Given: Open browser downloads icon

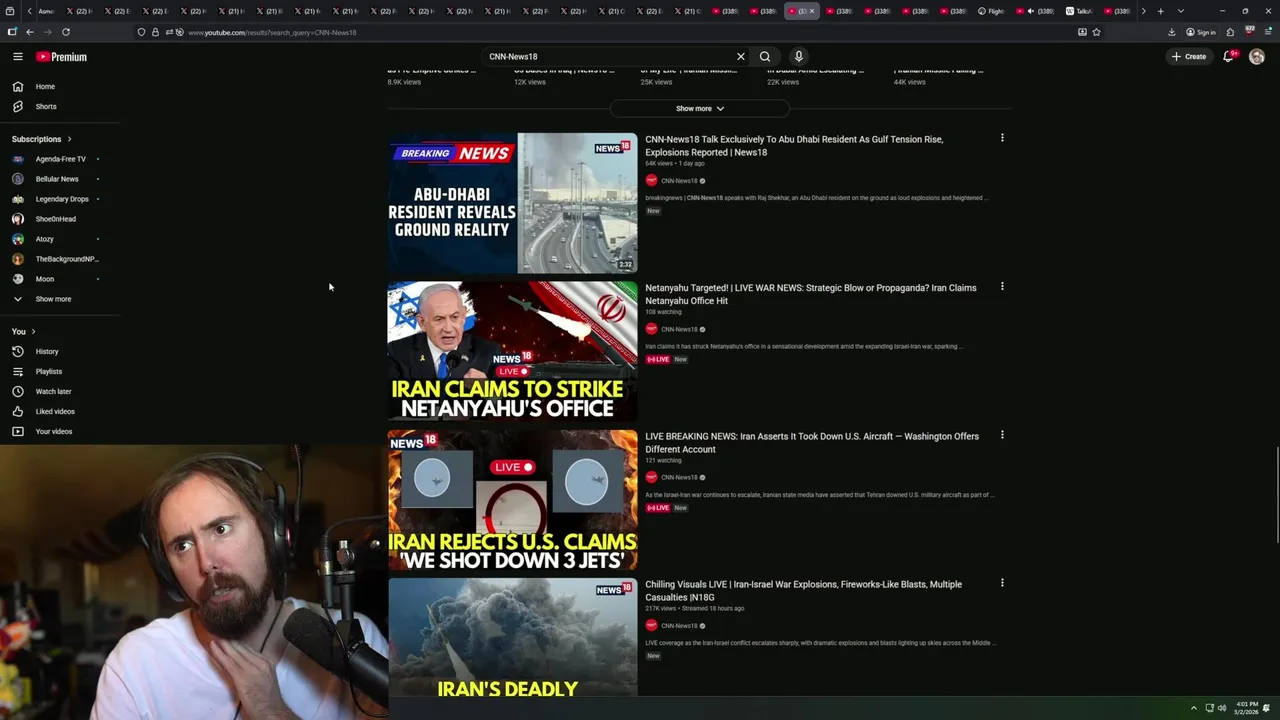Looking at the screenshot, I should click(1172, 32).
